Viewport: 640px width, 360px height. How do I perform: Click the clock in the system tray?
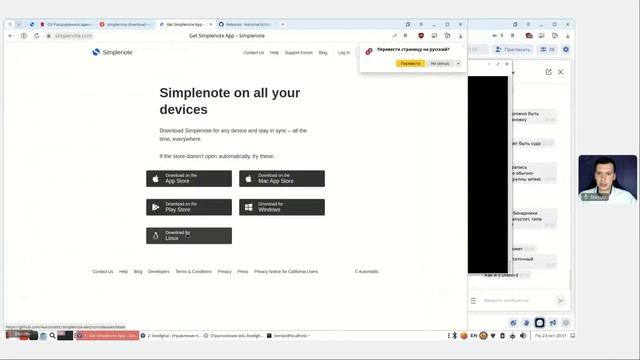[551, 336]
